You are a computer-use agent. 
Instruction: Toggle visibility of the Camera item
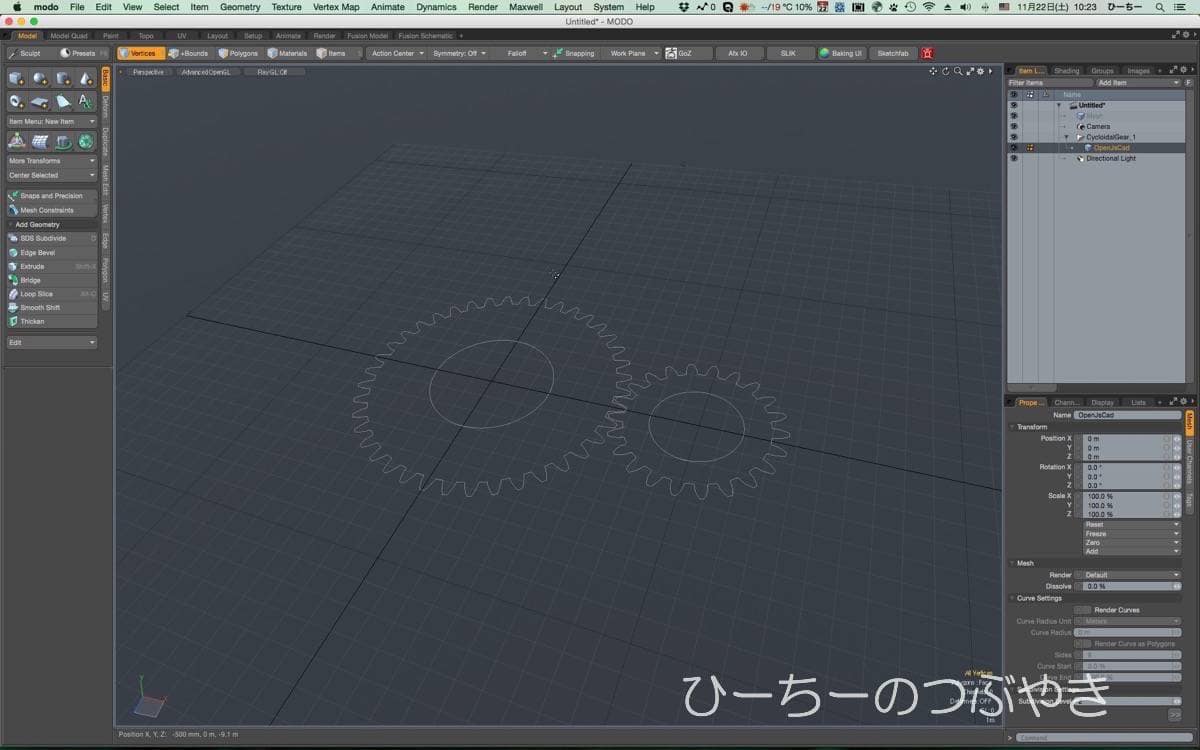1013,126
